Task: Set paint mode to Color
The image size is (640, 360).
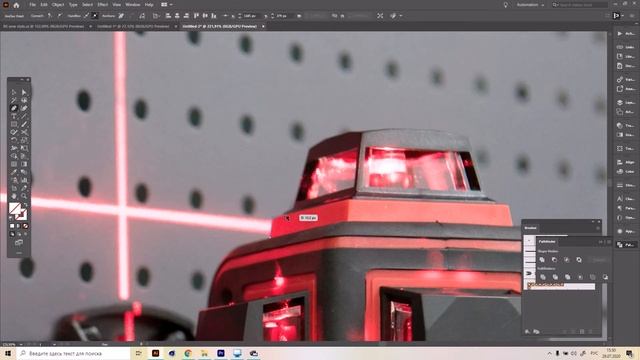Action: point(12,226)
